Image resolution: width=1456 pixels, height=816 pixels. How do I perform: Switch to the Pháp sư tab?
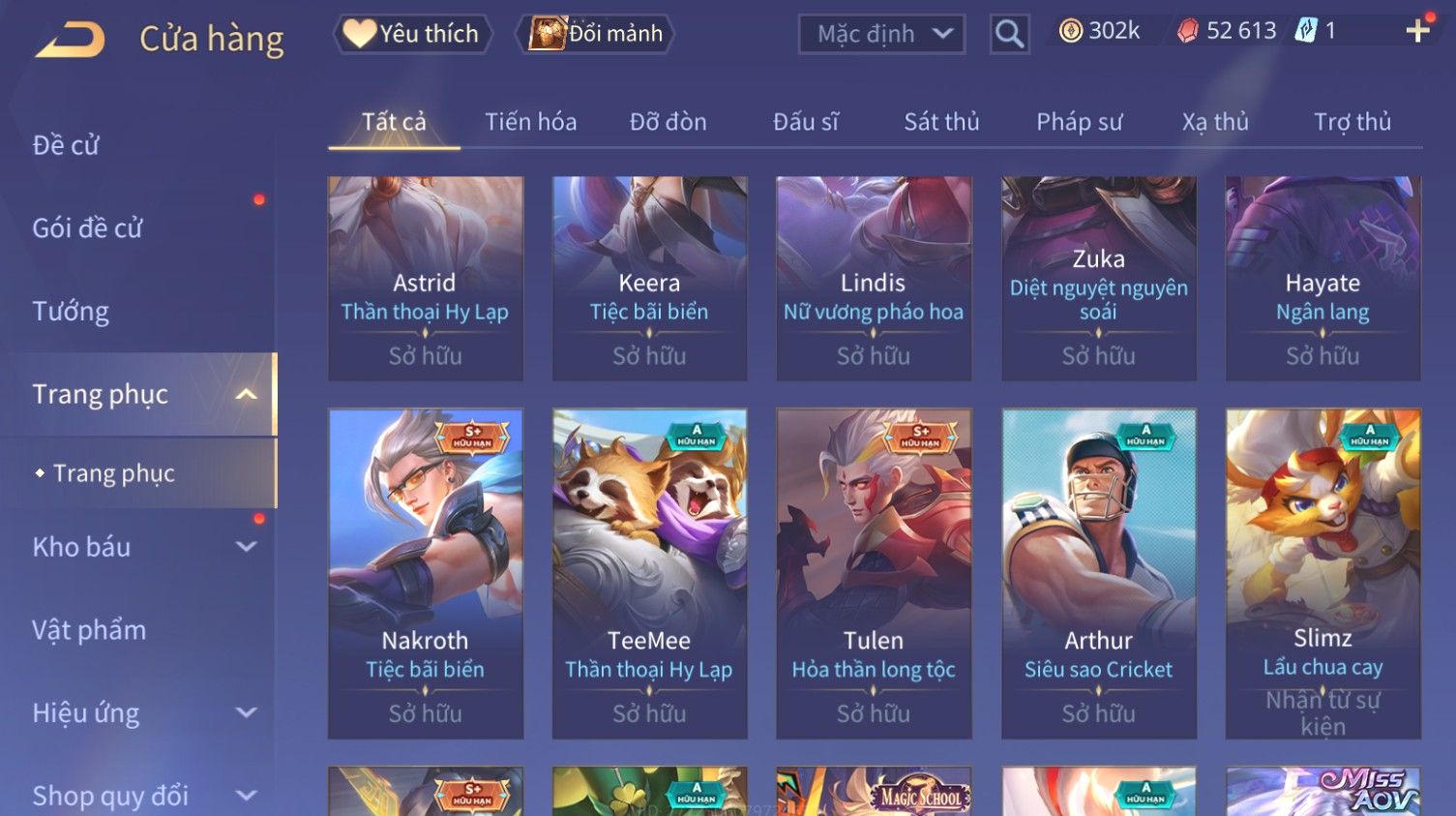[1079, 122]
